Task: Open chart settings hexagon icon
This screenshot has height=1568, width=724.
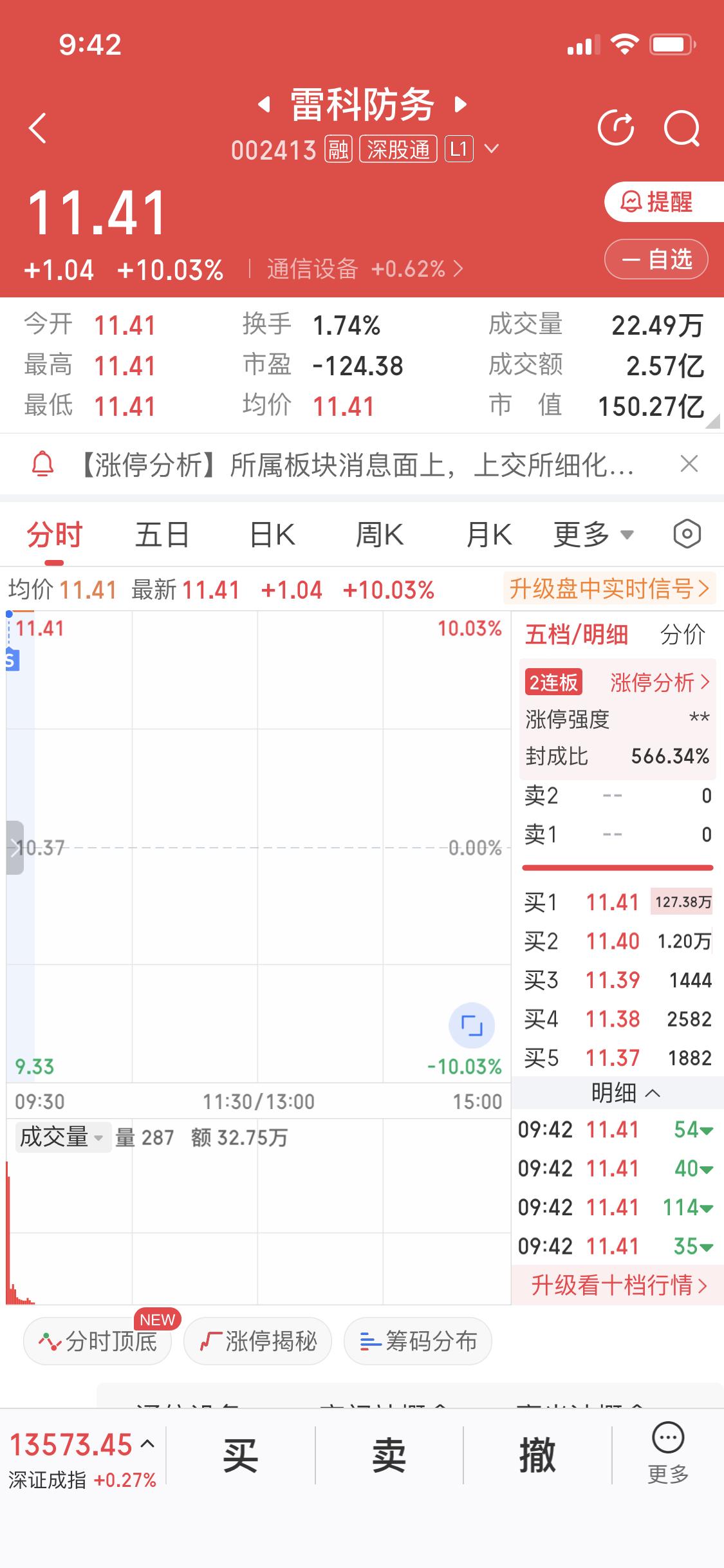Action: (x=687, y=534)
